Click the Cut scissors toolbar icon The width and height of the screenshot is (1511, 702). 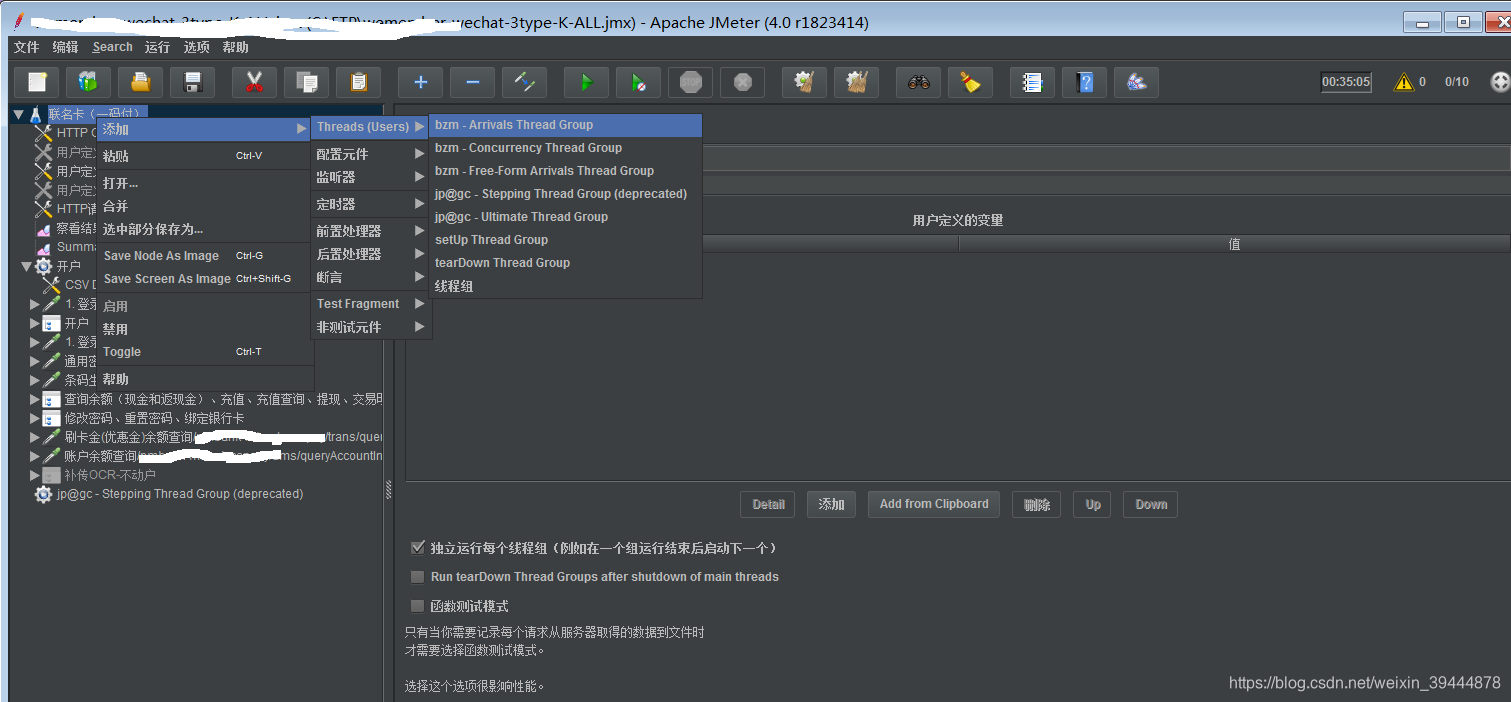pyautogui.click(x=254, y=82)
